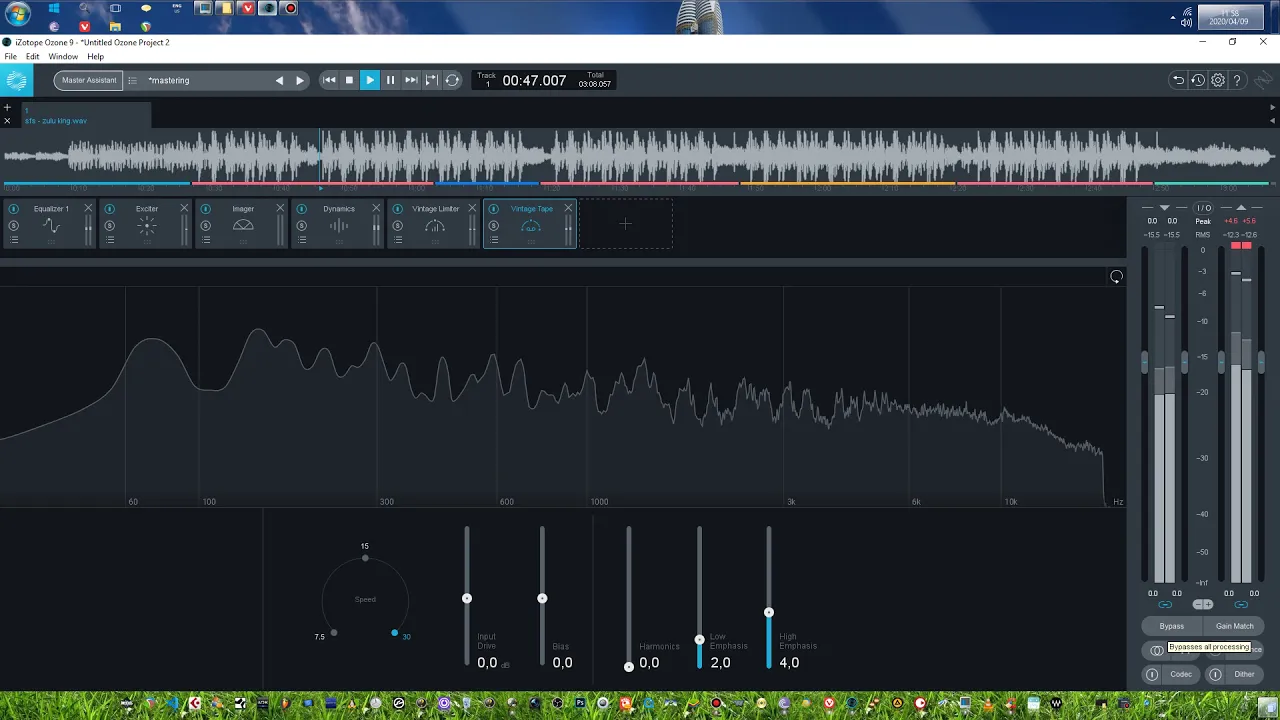Open the File menu

click(x=10, y=57)
